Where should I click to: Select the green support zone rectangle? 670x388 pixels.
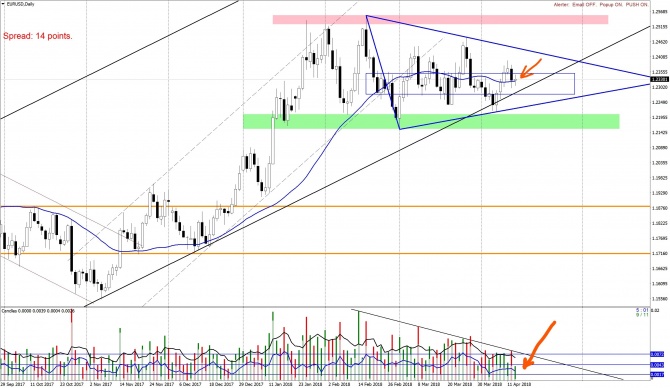431,121
